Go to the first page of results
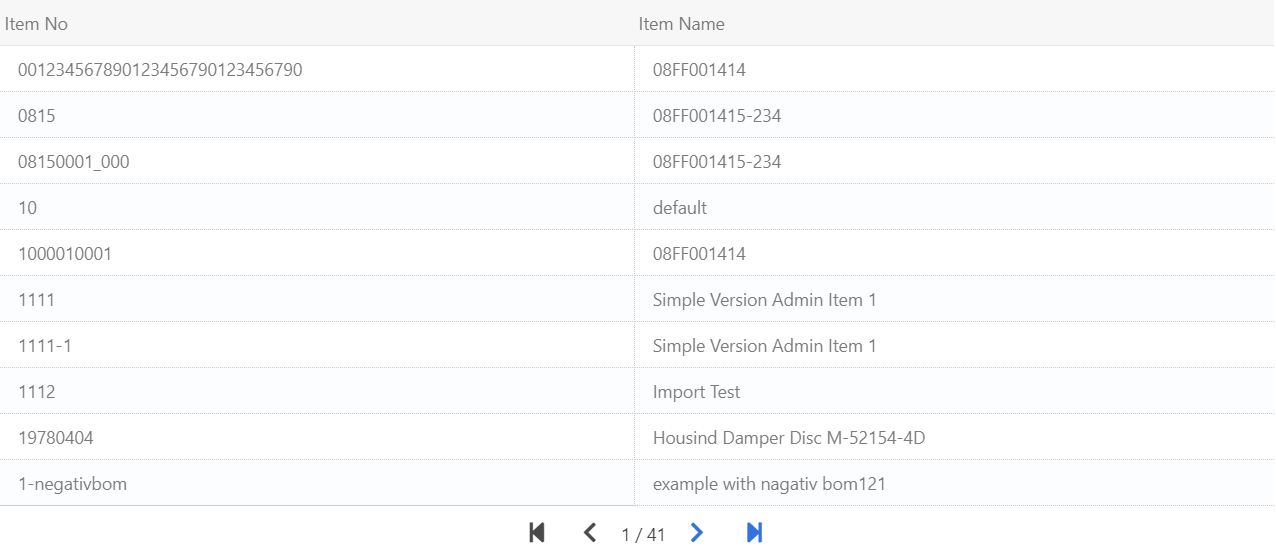The height and width of the screenshot is (550, 1276). click(537, 533)
